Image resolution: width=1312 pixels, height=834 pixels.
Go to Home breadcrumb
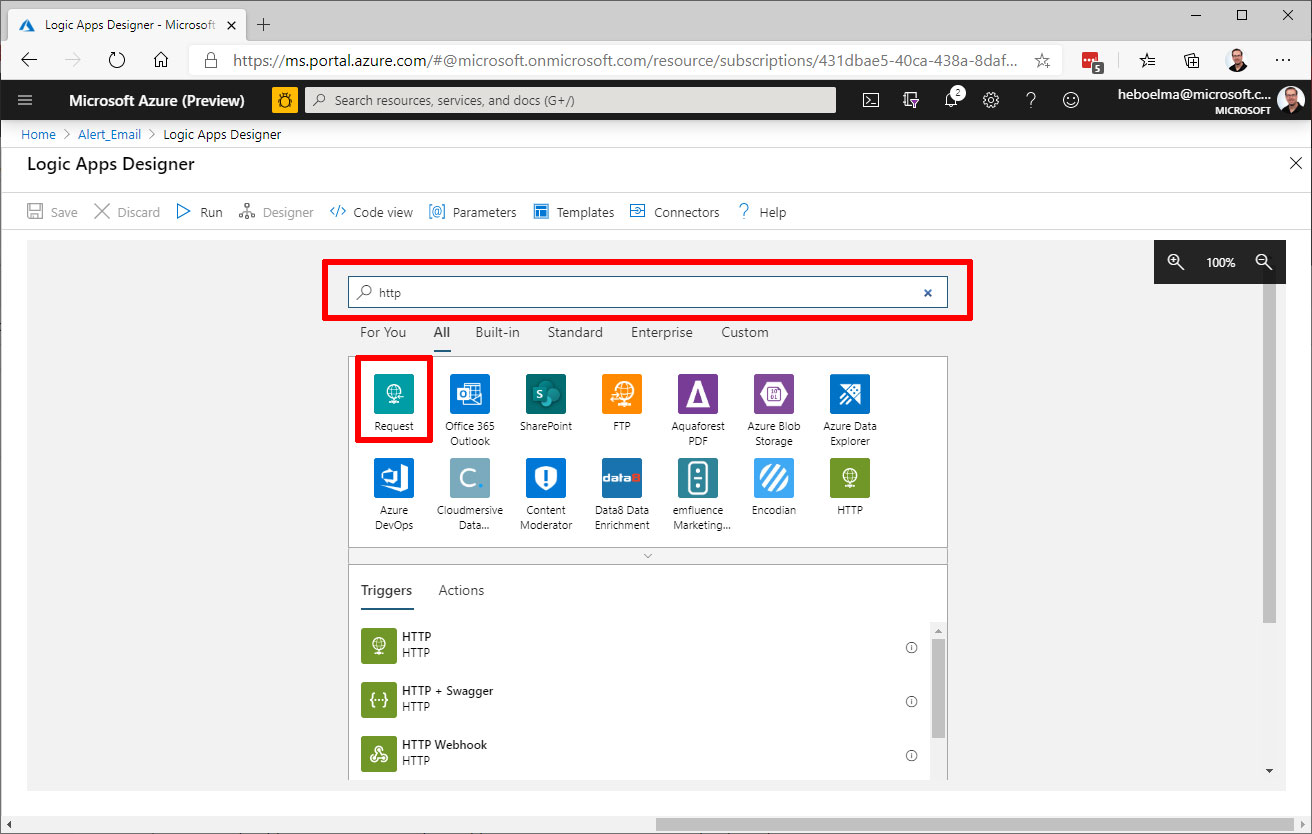(x=39, y=134)
